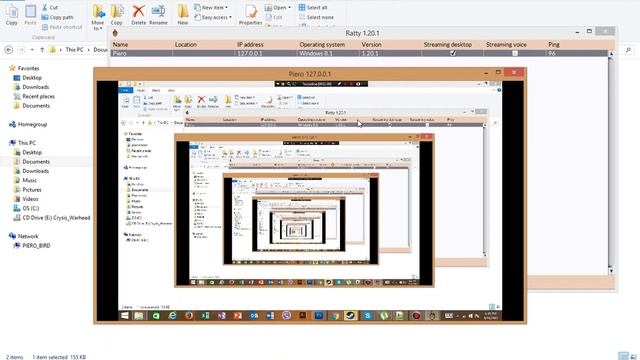The image size is (640, 360).
Task: Open PIERO_BIRD under Network
Action: (x=32, y=245)
